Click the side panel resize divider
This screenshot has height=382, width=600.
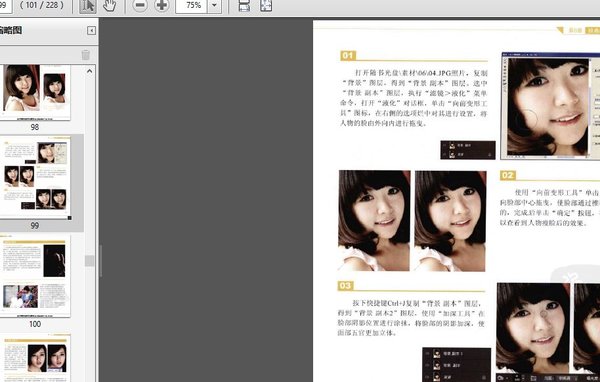(x=101, y=260)
